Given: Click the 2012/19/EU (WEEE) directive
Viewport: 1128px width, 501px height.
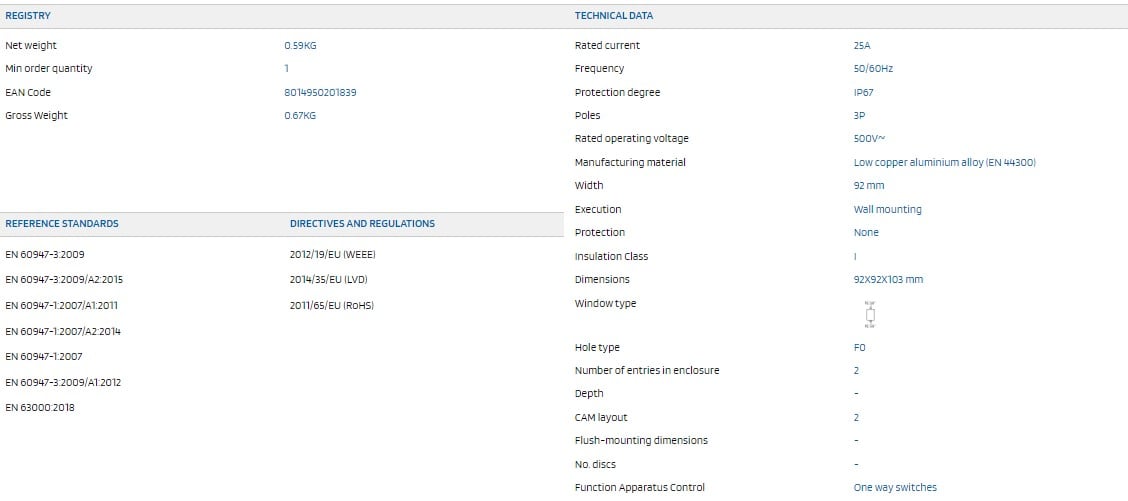Looking at the screenshot, I should 332,254.
